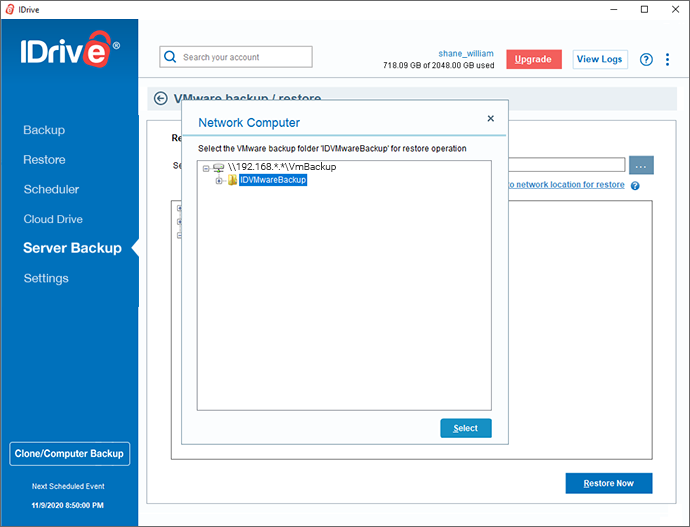The height and width of the screenshot is (527, 690).
Task: Click the Clone/Computer Backup button
Action: tap(69, 454)
